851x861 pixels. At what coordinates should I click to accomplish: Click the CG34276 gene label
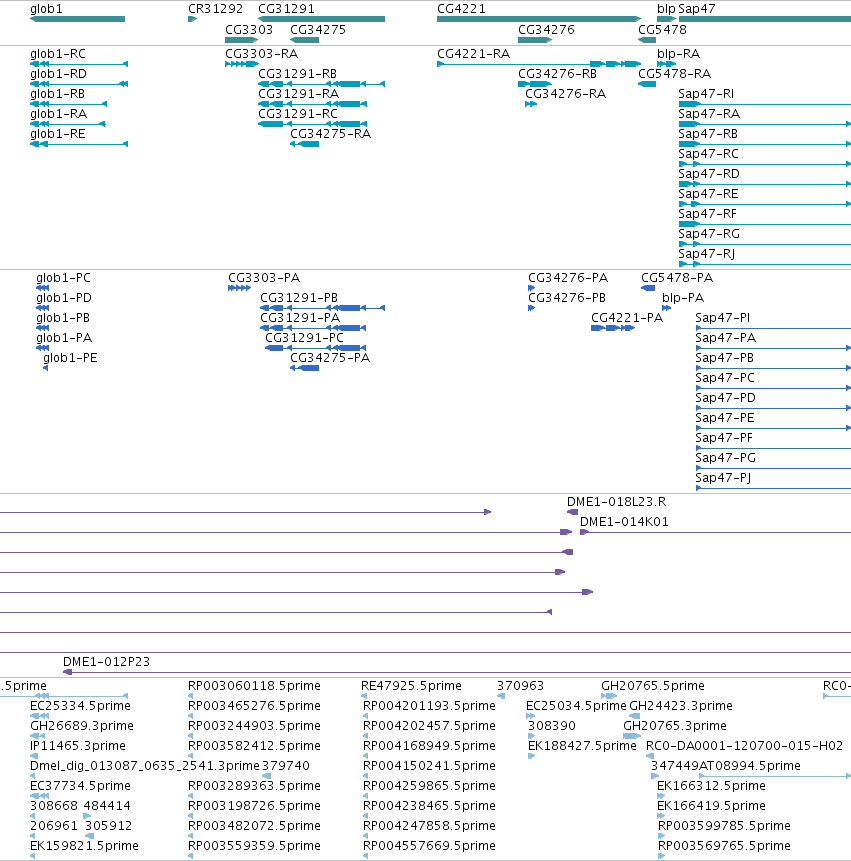546,30
